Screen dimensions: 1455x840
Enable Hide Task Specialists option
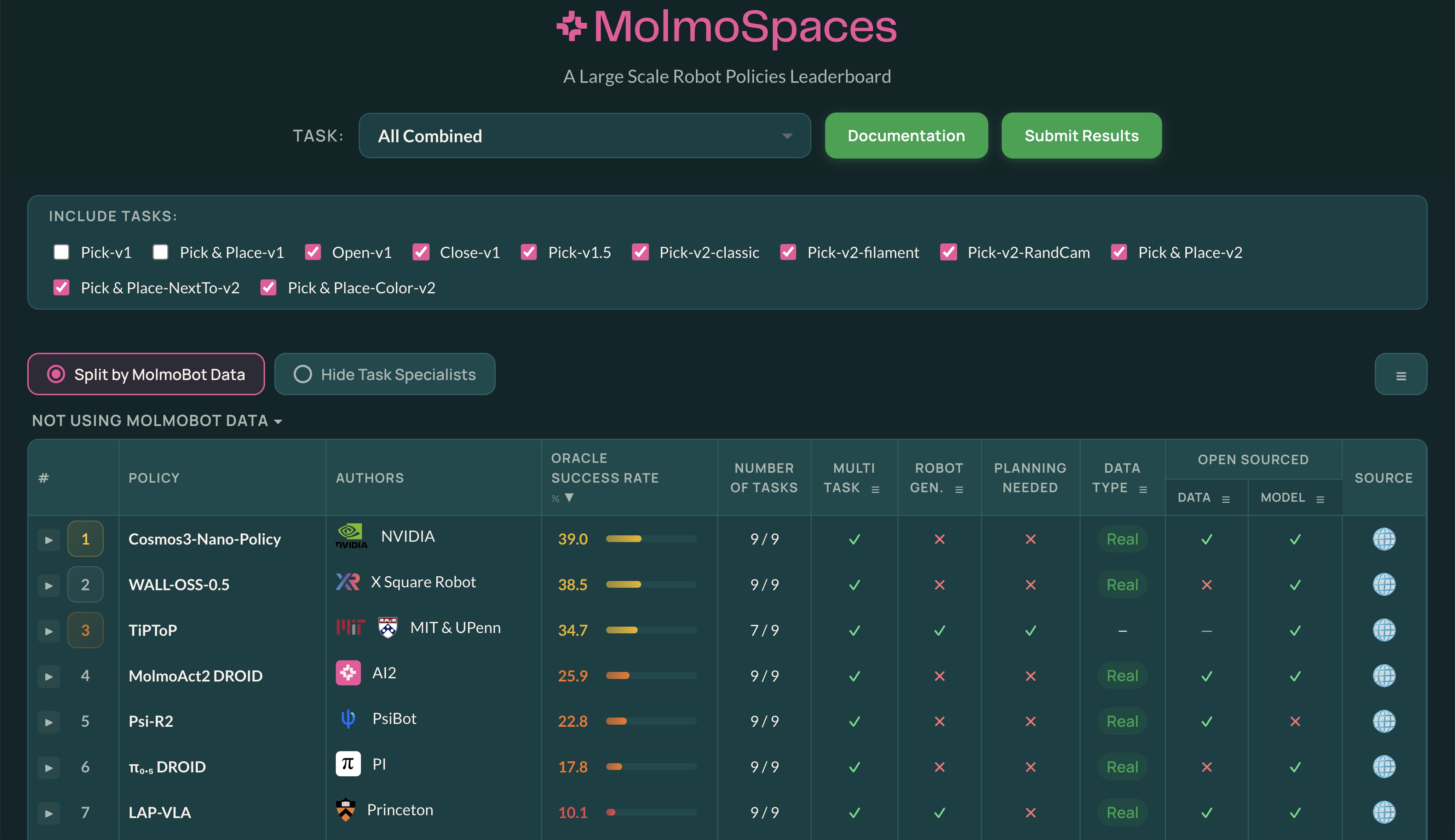point(385,374)
